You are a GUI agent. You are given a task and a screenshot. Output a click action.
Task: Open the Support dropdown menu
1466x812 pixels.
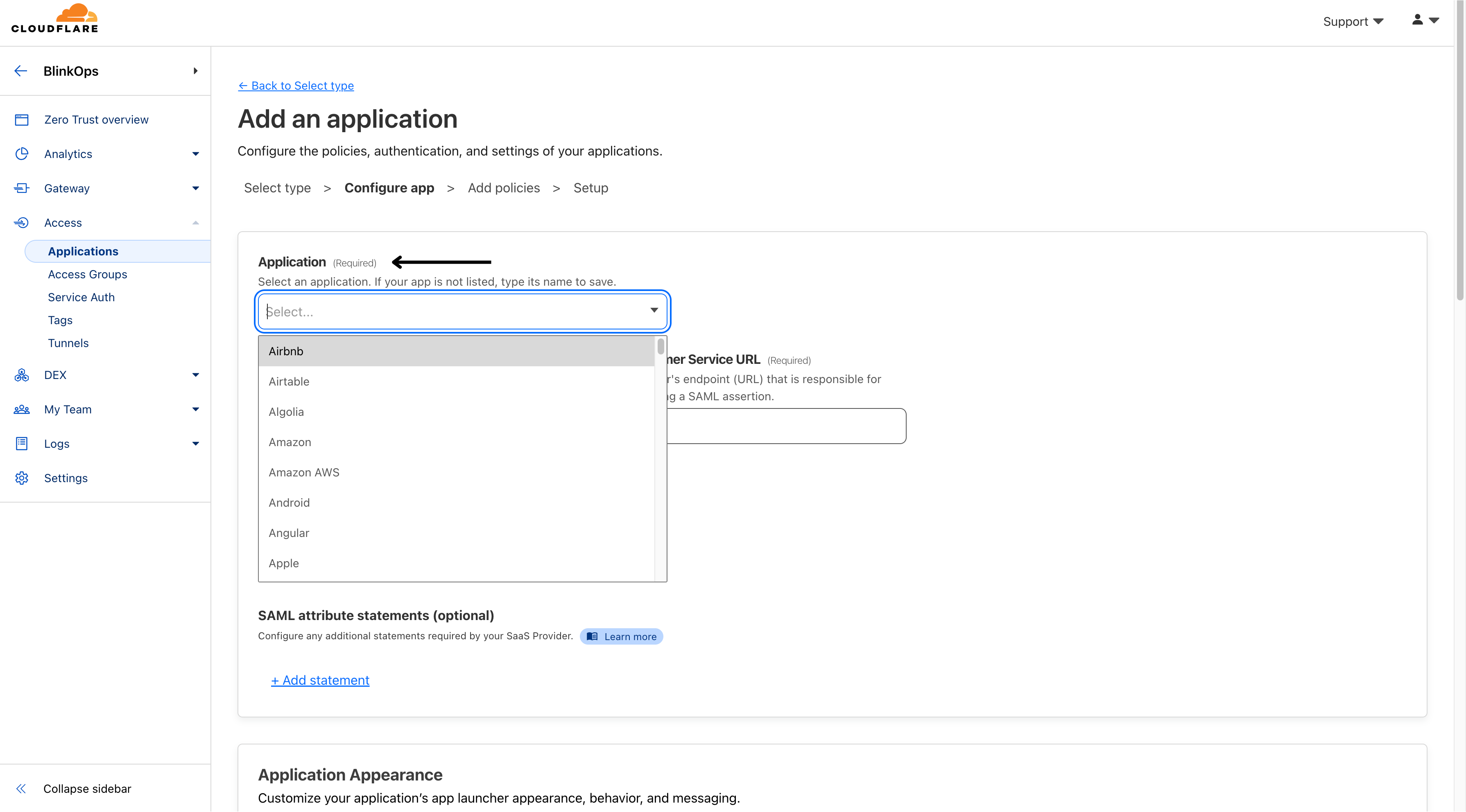point(1353,22)
